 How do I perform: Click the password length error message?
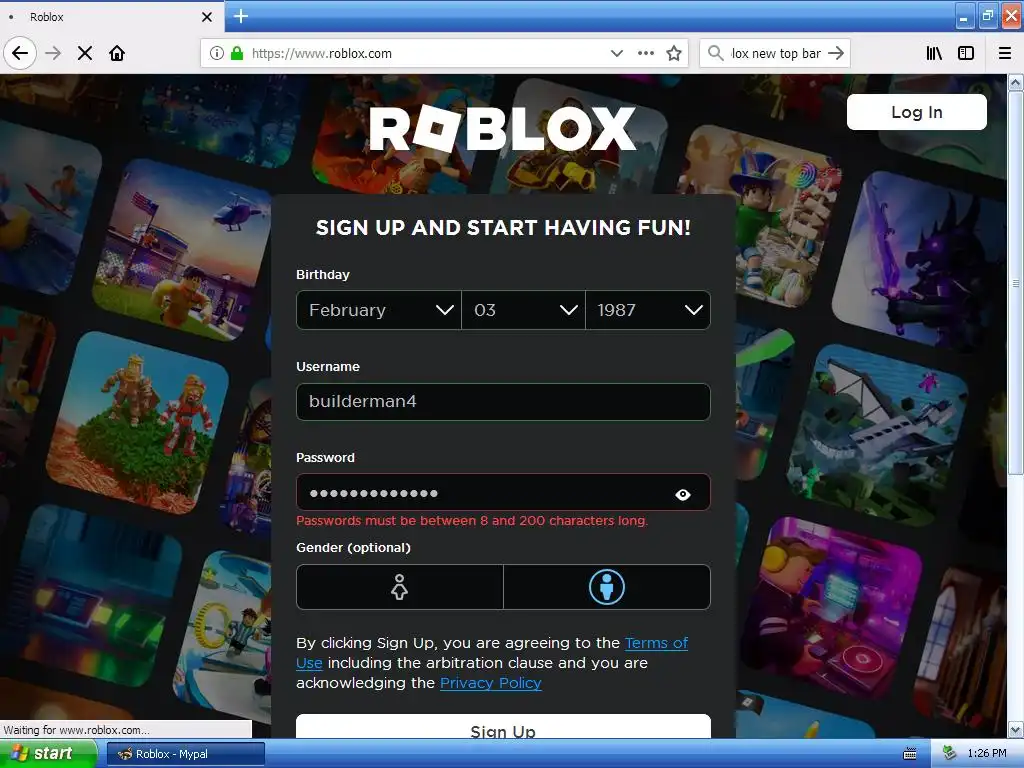[x=472, y=520]
